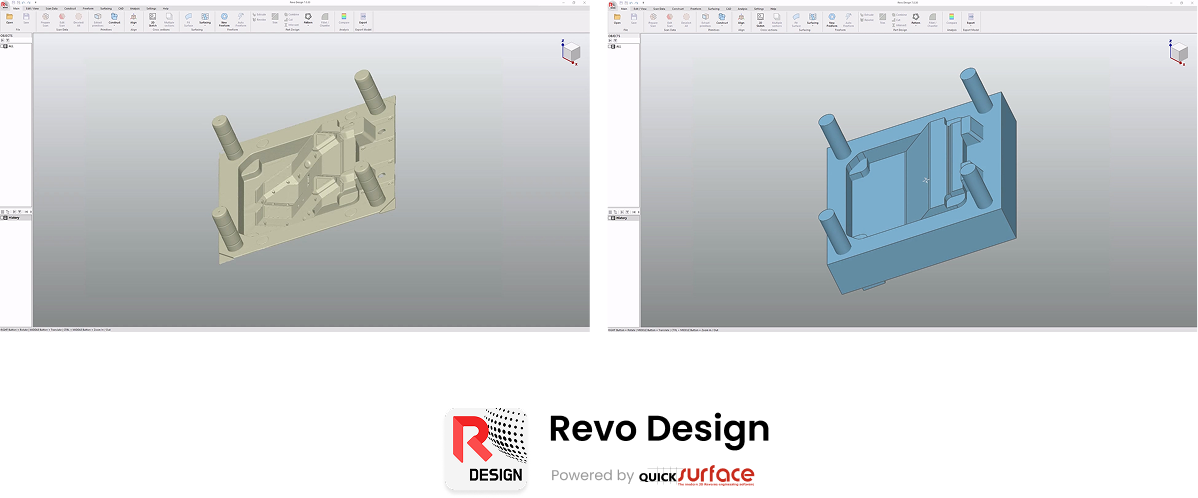Screen dimensions: 1198x498
Task: Toggle the History item in left panel
Action: click(6, 217)
